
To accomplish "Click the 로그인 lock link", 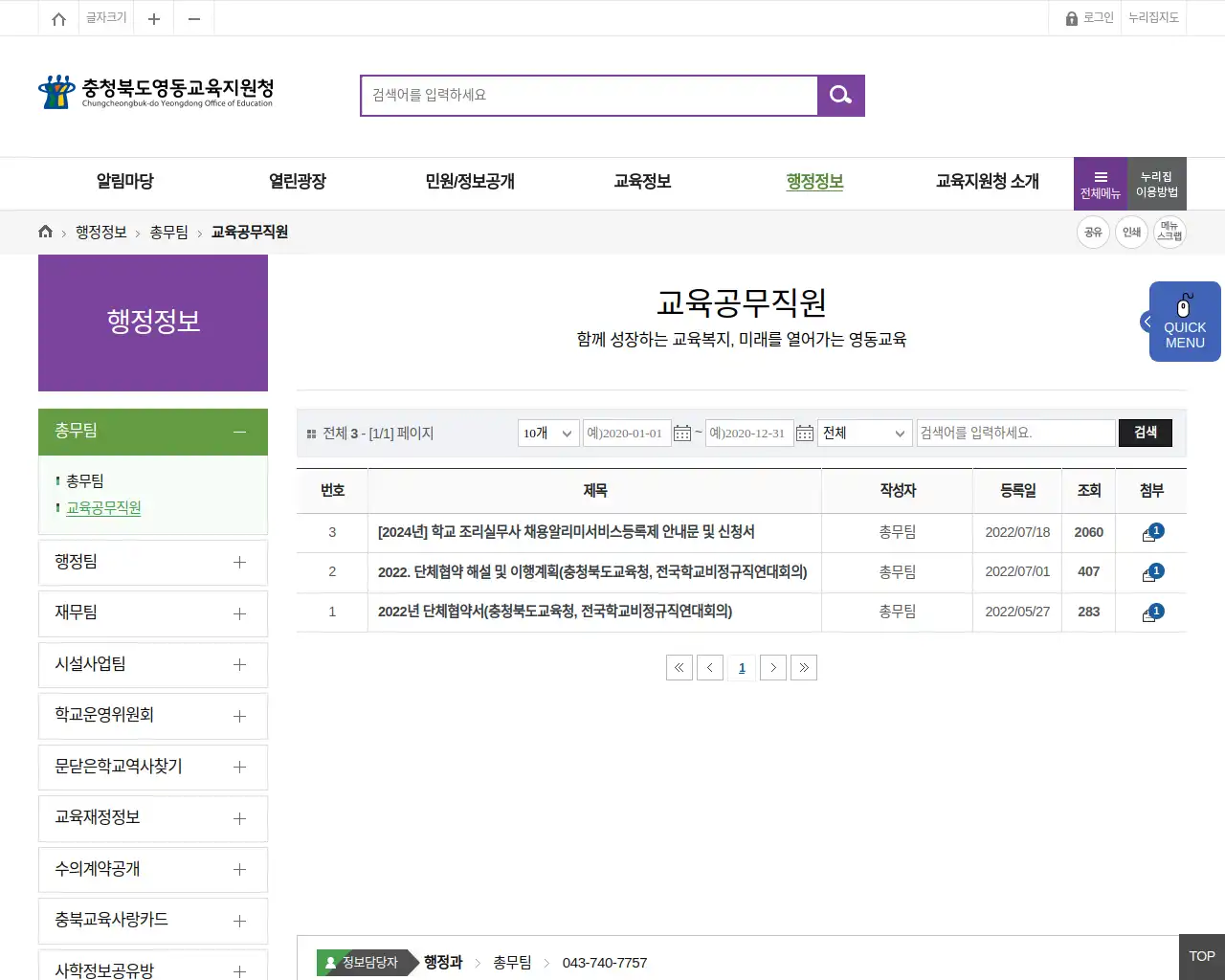I will click(x=1090, y=18).
